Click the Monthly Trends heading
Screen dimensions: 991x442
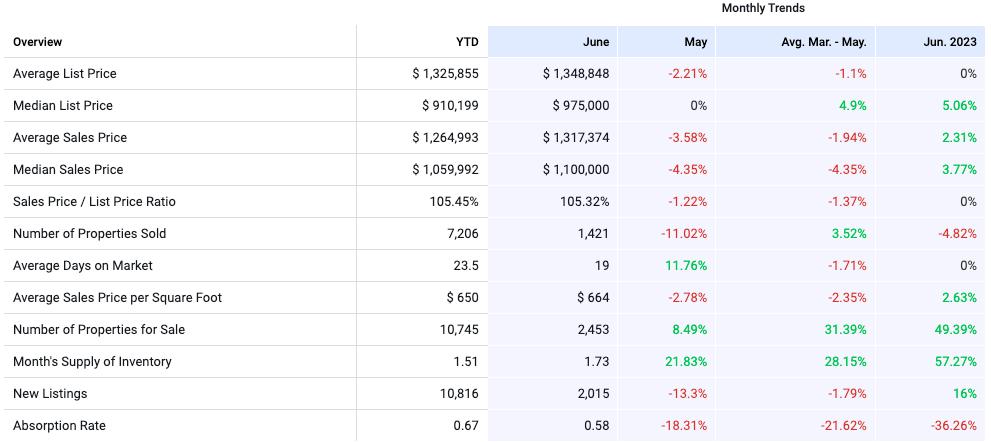point(763,8)
